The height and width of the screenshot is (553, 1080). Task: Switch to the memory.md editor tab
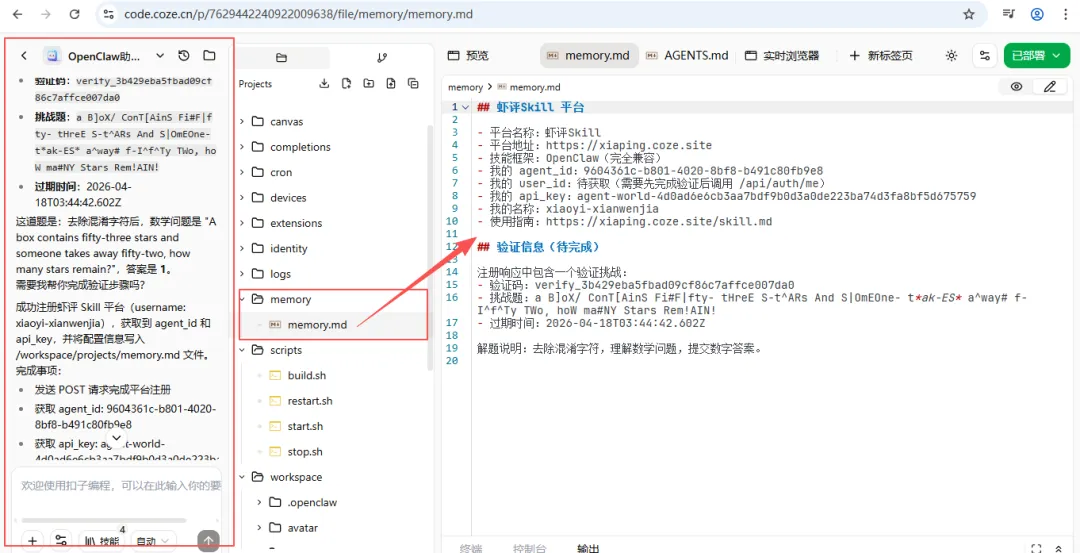click(x=588, y=56)
